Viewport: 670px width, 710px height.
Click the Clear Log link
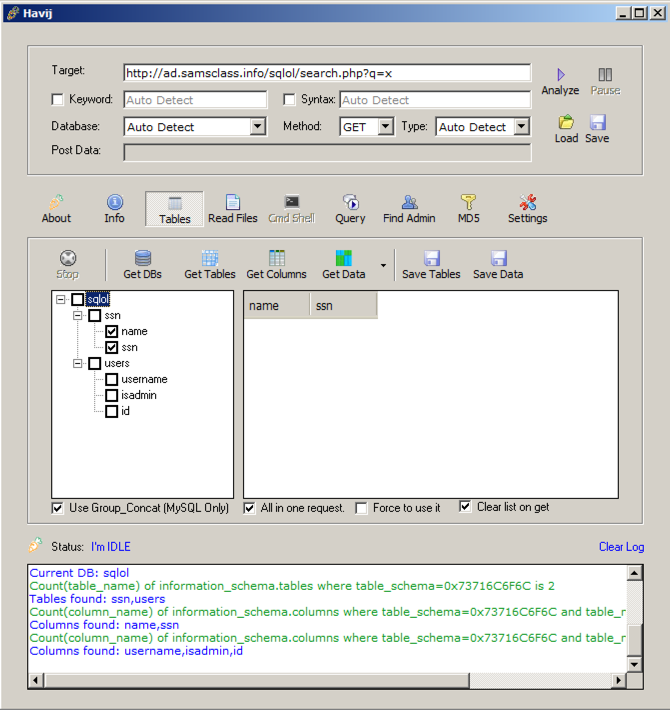coord(621,547)
